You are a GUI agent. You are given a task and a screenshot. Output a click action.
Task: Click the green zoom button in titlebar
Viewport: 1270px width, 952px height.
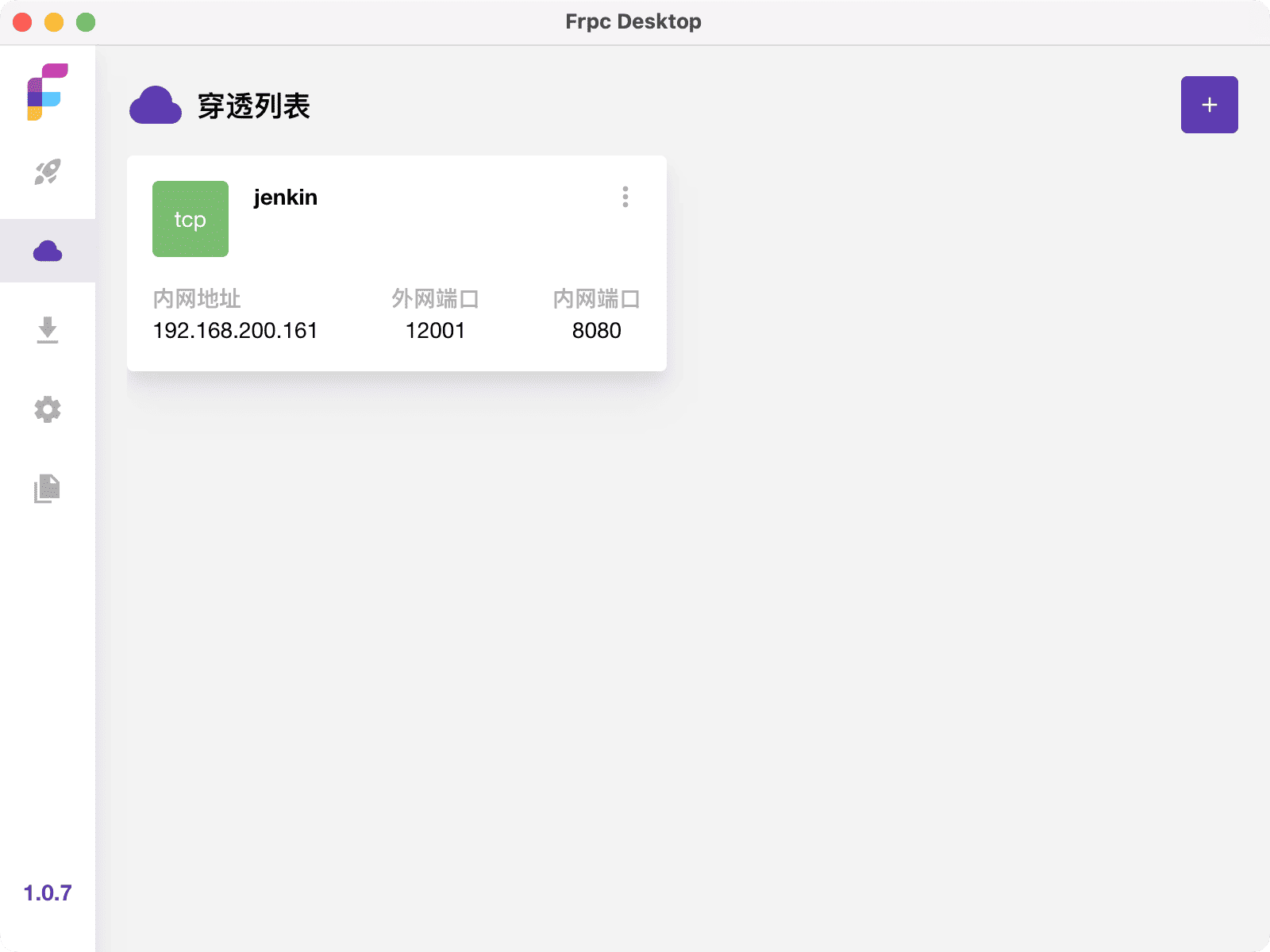(83, 22)
